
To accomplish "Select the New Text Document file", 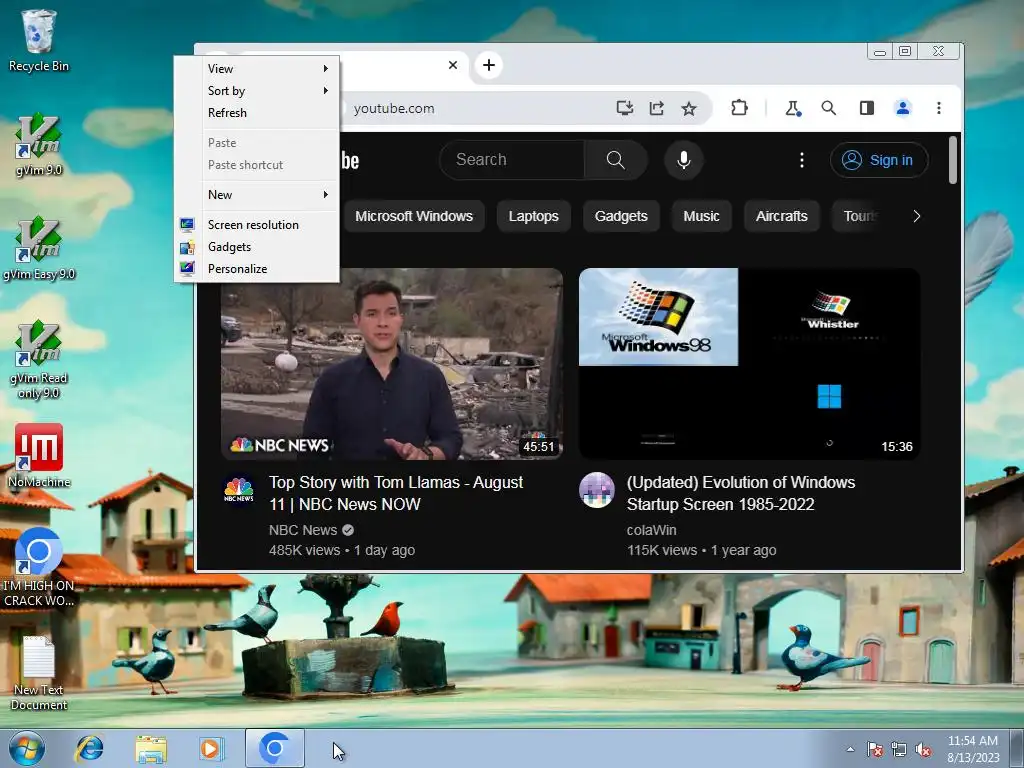I will 39,673.
